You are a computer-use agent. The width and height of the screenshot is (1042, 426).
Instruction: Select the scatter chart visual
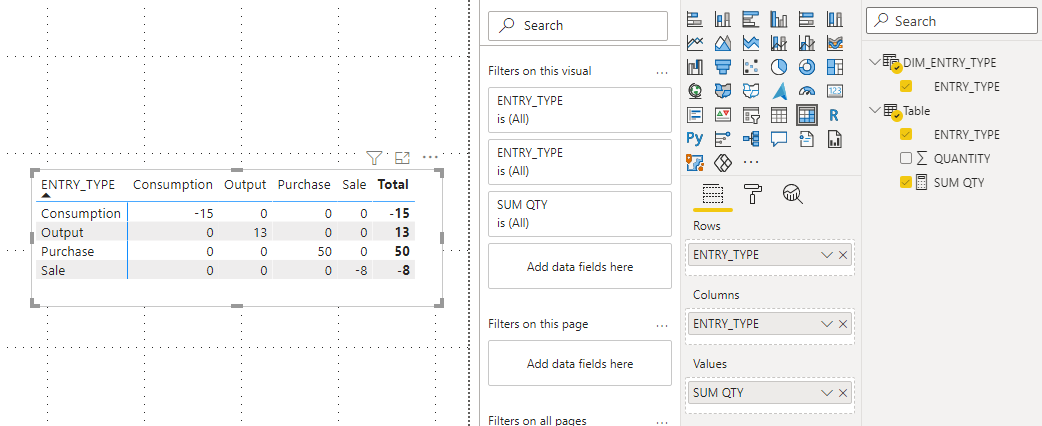[x=751, y=67]
